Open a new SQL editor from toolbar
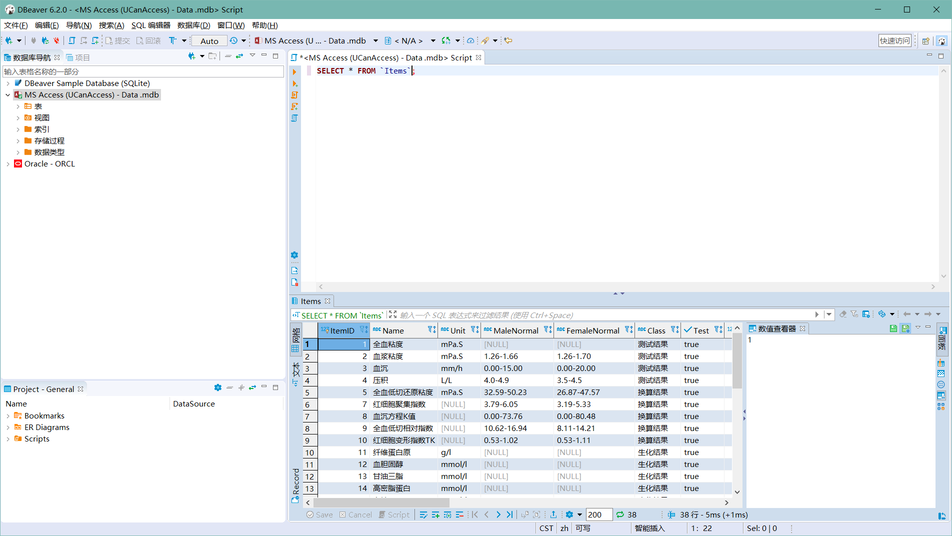Screen dimensions: 952x536 72,41
